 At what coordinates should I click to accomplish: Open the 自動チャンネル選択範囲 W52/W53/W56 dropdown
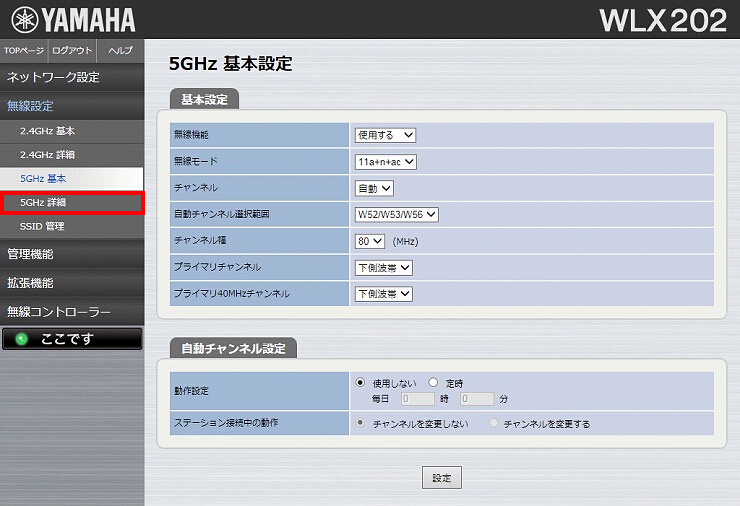[x=396, y=215]
